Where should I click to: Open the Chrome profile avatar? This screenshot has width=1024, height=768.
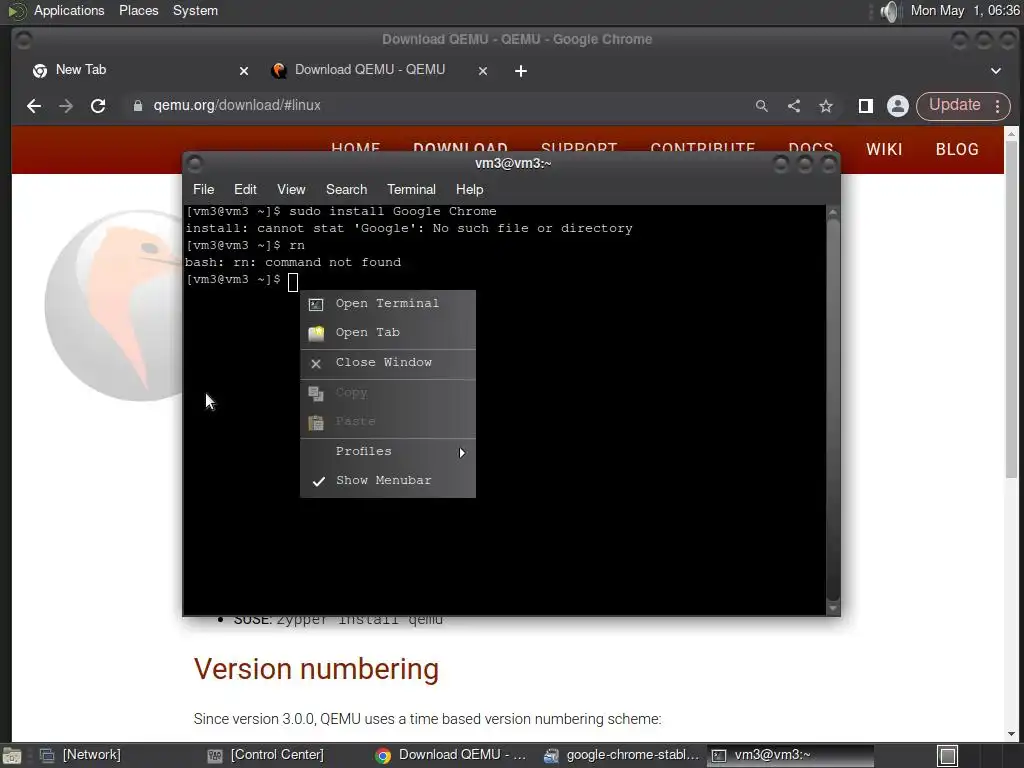[x=898, y=106]
